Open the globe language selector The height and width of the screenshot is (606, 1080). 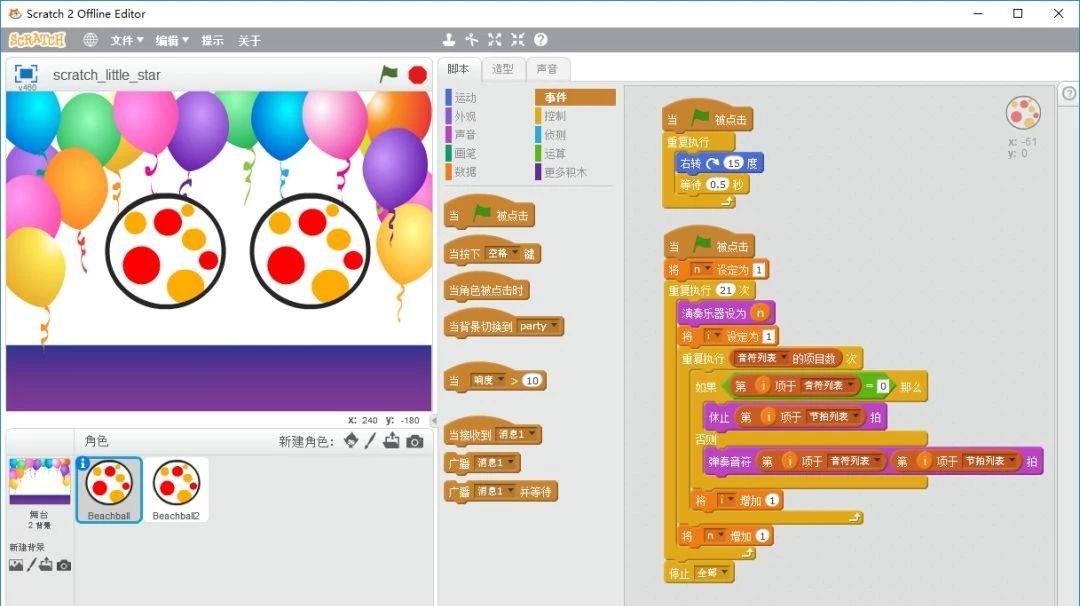(x=90, y=40)
